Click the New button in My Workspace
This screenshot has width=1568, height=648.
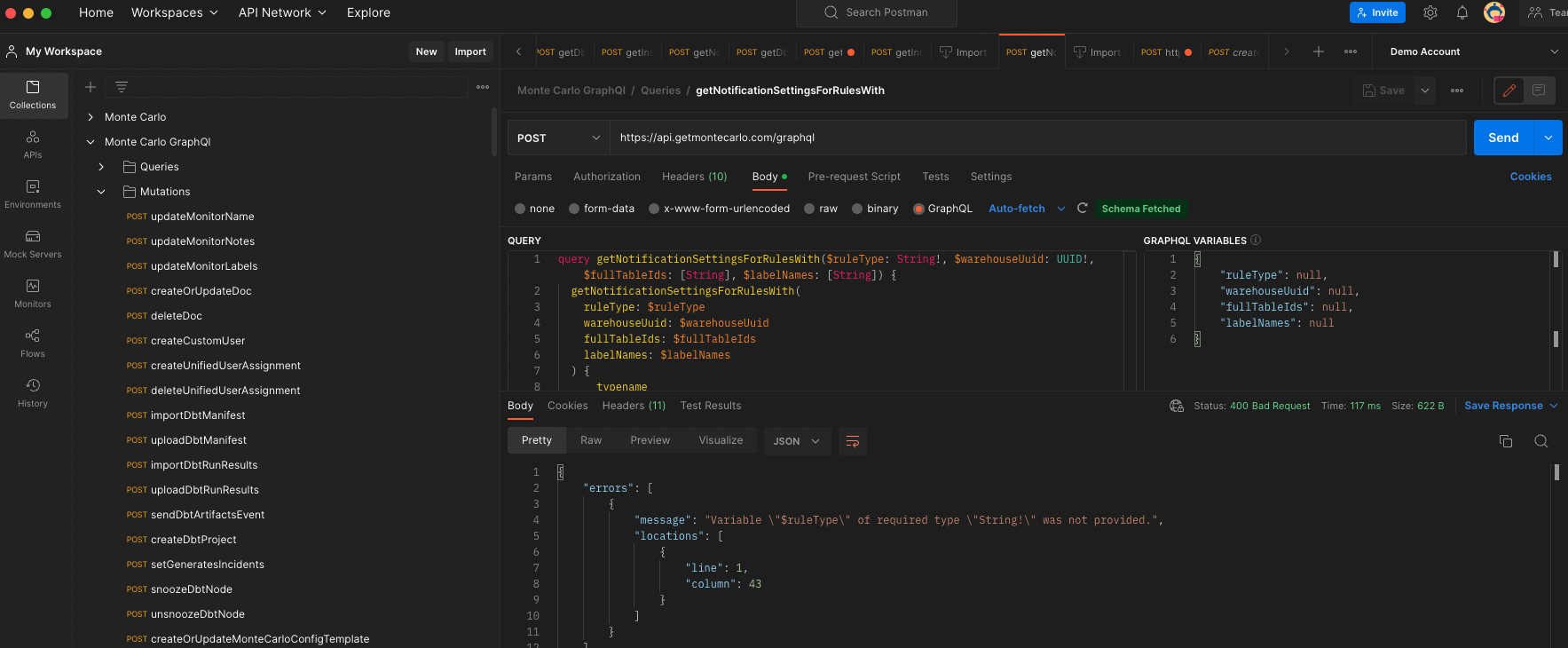click(426, 51)
